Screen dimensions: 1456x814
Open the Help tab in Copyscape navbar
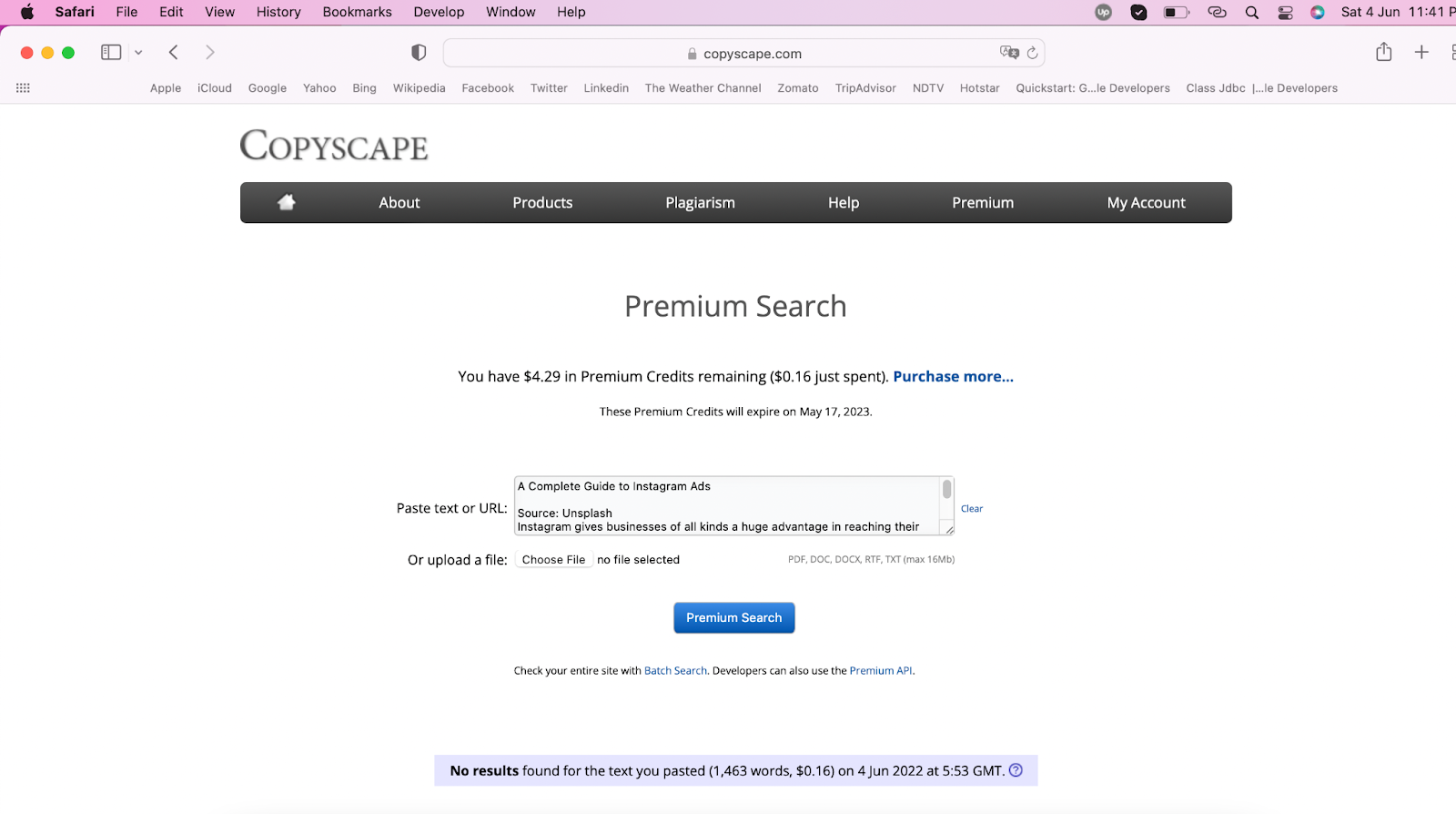point(844,202)
